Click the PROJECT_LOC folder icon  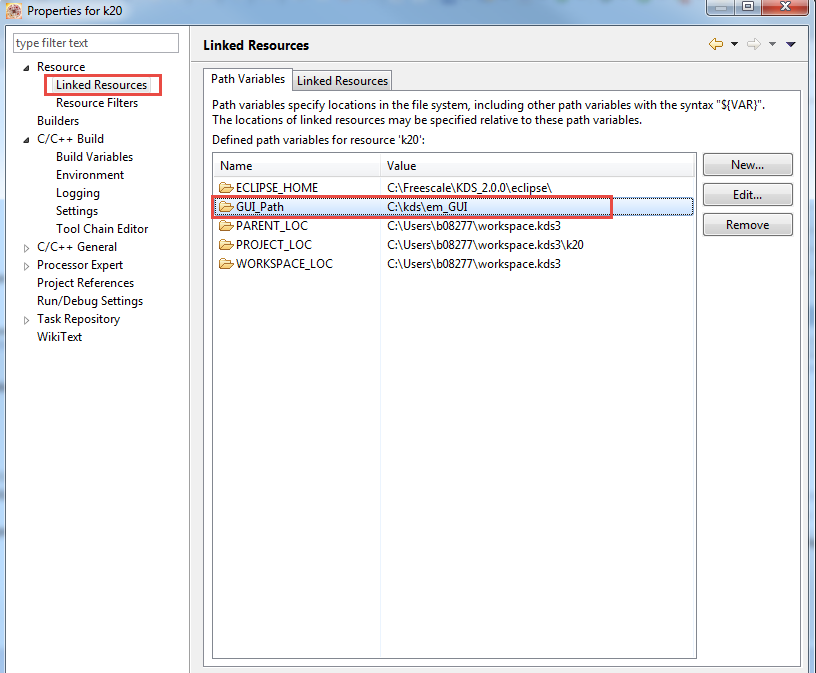coord(226,245)
